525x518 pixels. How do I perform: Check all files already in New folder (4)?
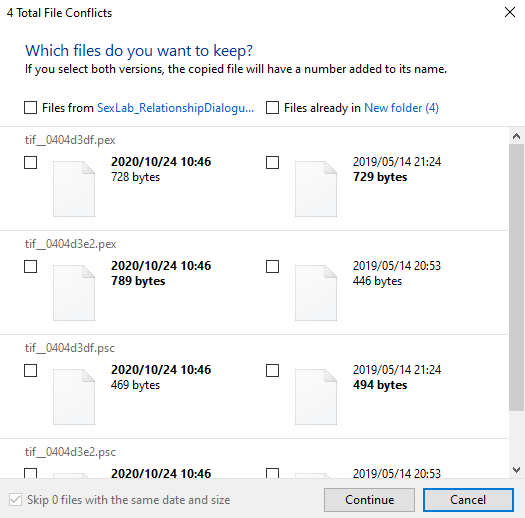click(x=272, y=108)
